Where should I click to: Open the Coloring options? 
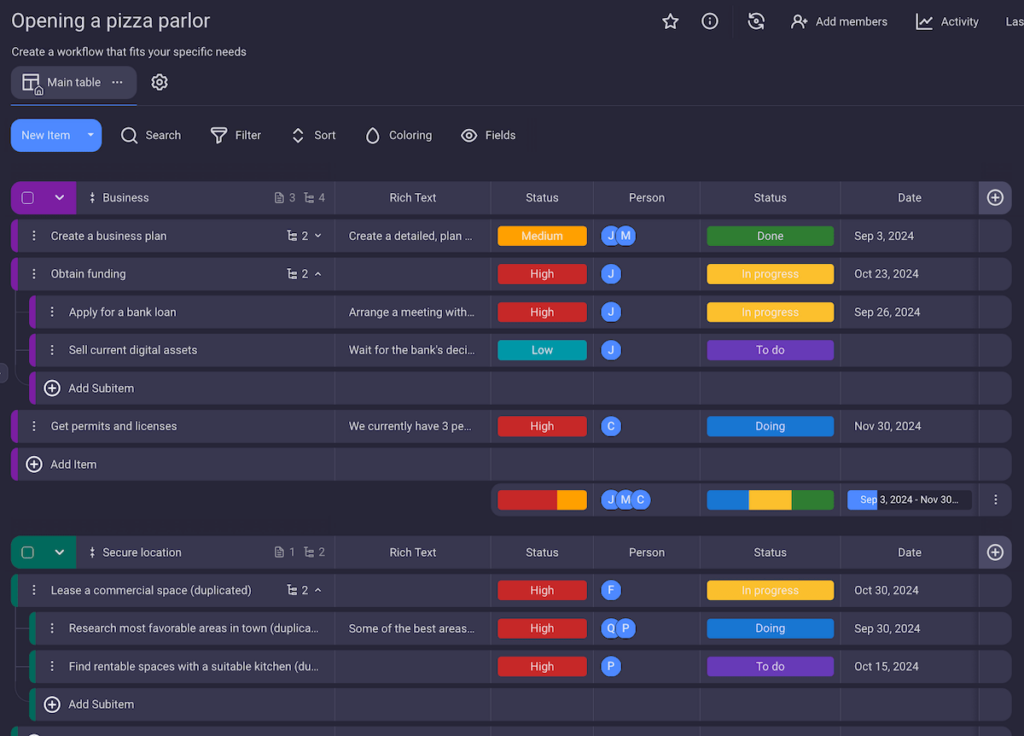398,135
